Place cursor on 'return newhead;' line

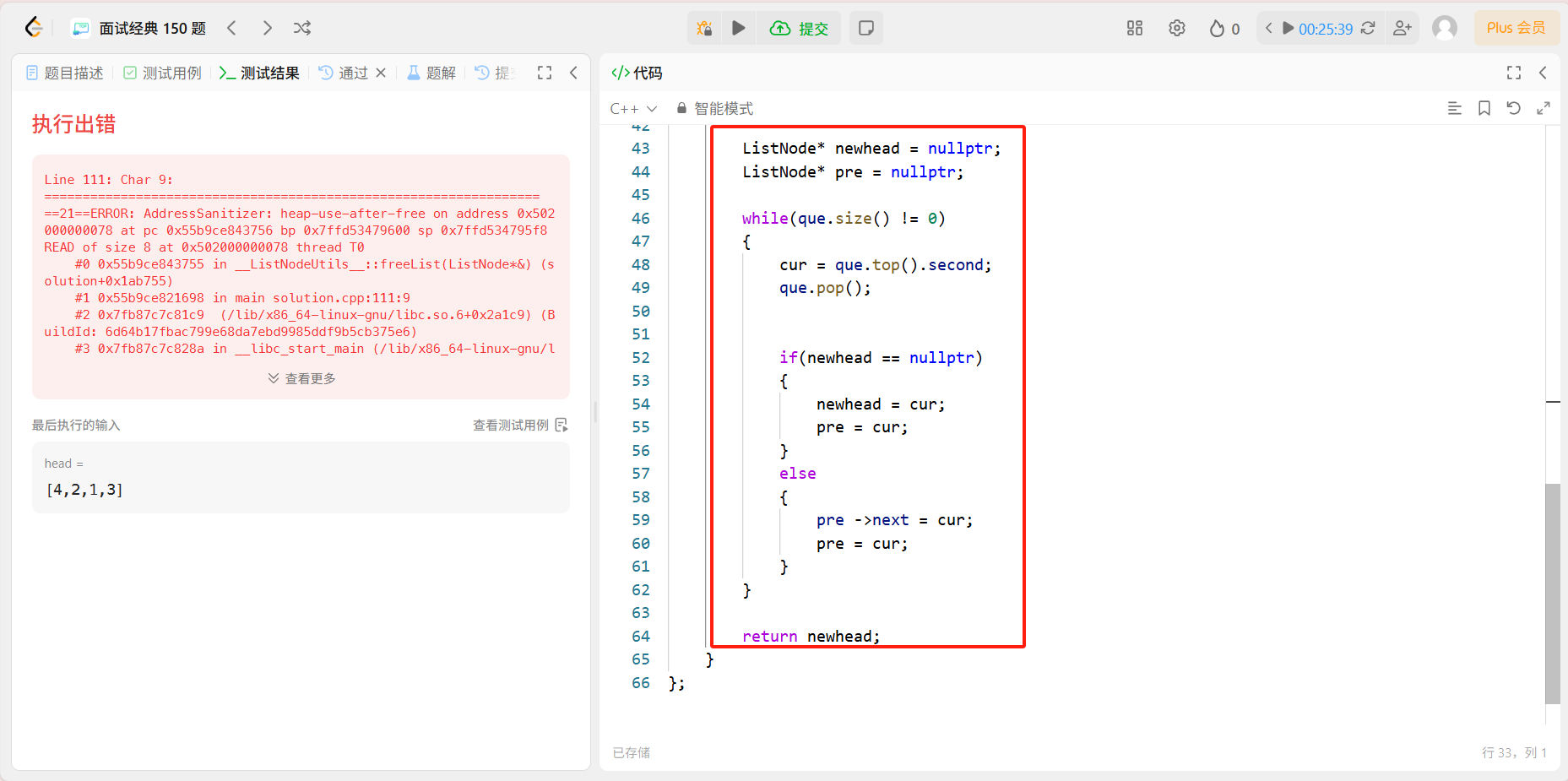(x=811, y=636)
